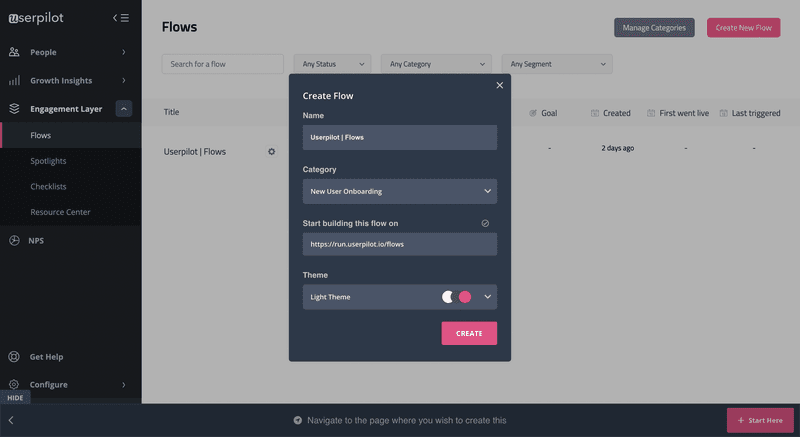This screenshot has height=437, width=800.
Task: Open the Theme dropdown selector
Action: click(x=487, y=297)
